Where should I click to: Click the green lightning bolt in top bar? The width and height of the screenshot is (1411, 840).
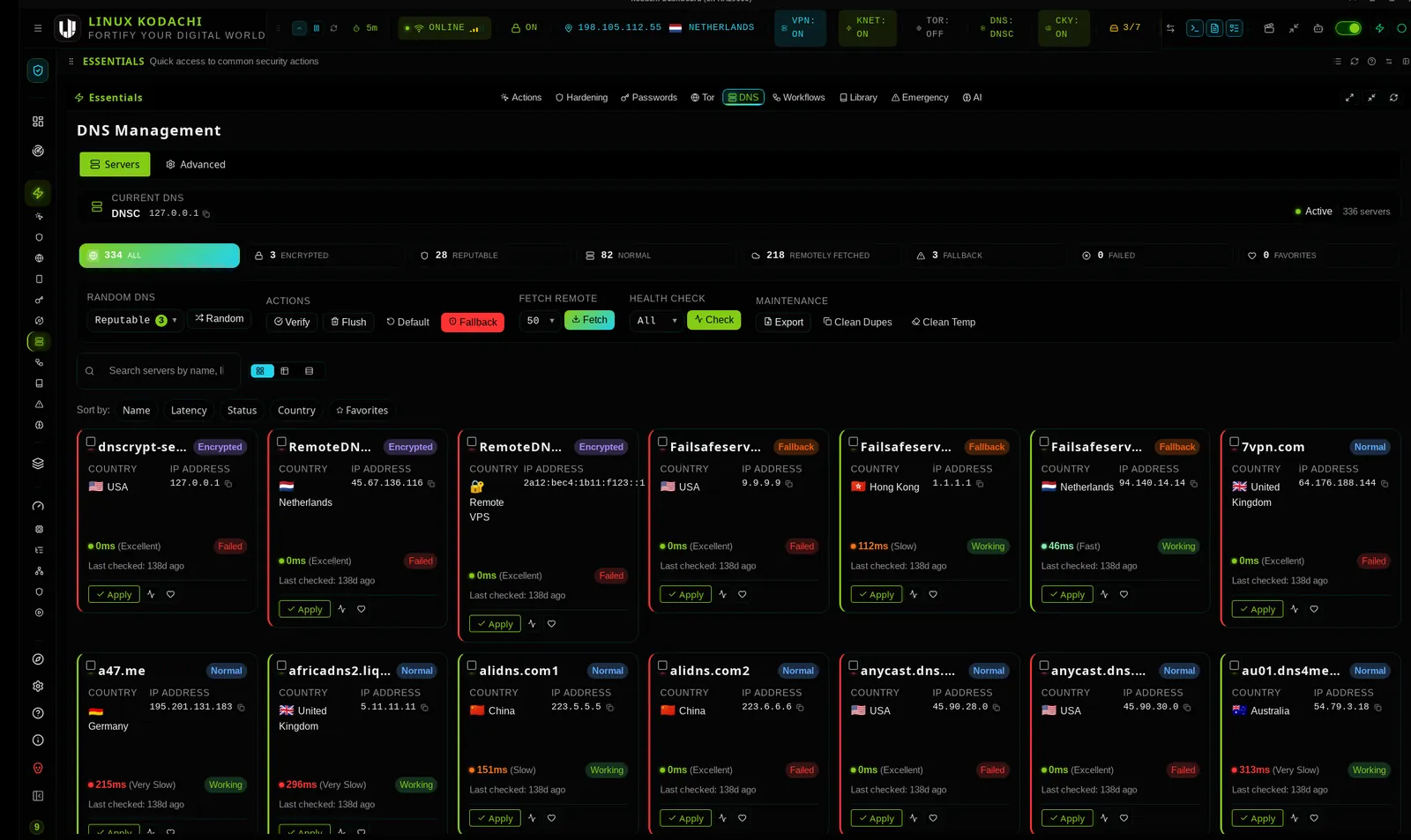pos(1380,28)
